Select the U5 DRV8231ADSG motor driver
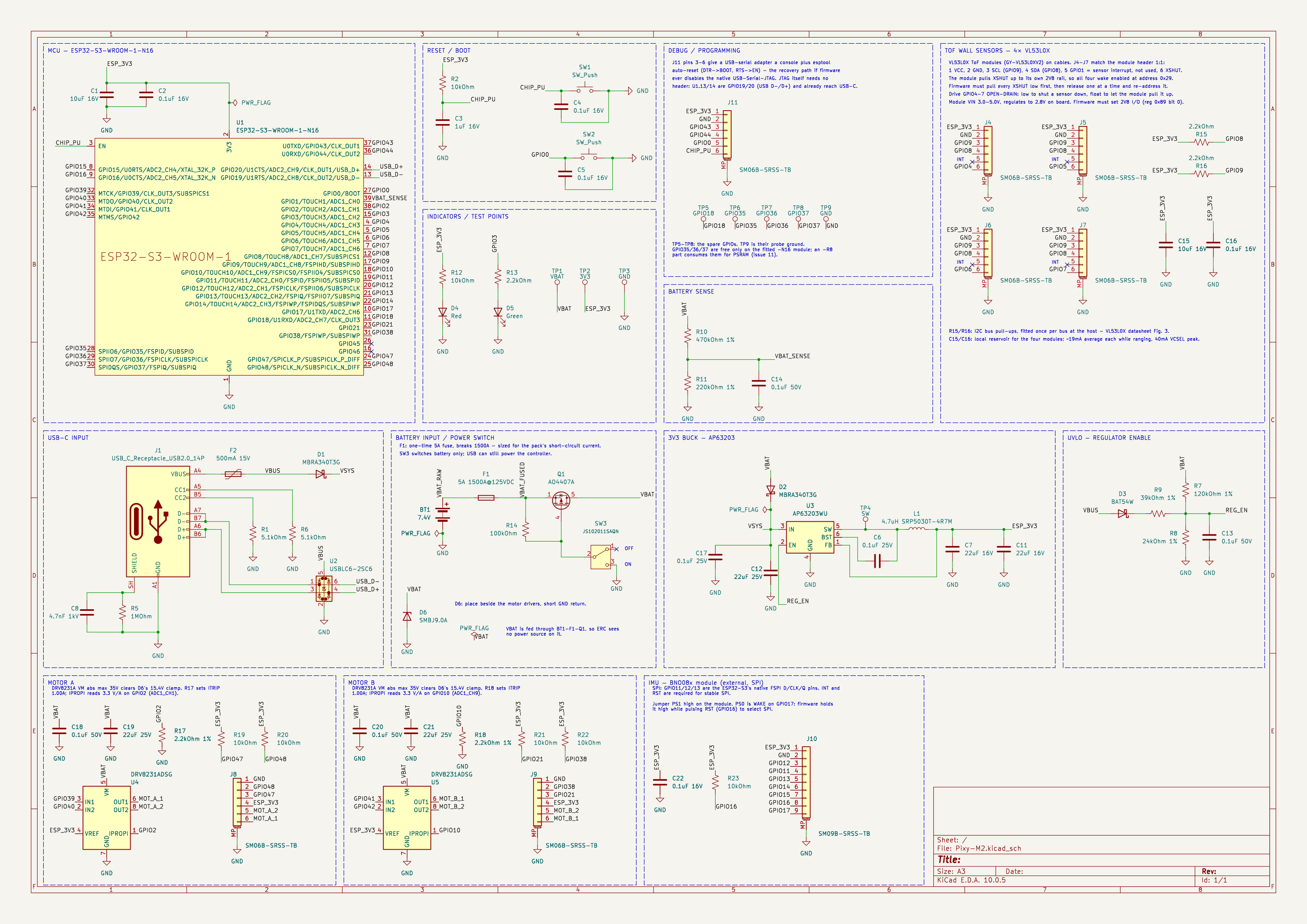The height and width of the screenshot is (924, 1307). point(407,817)
